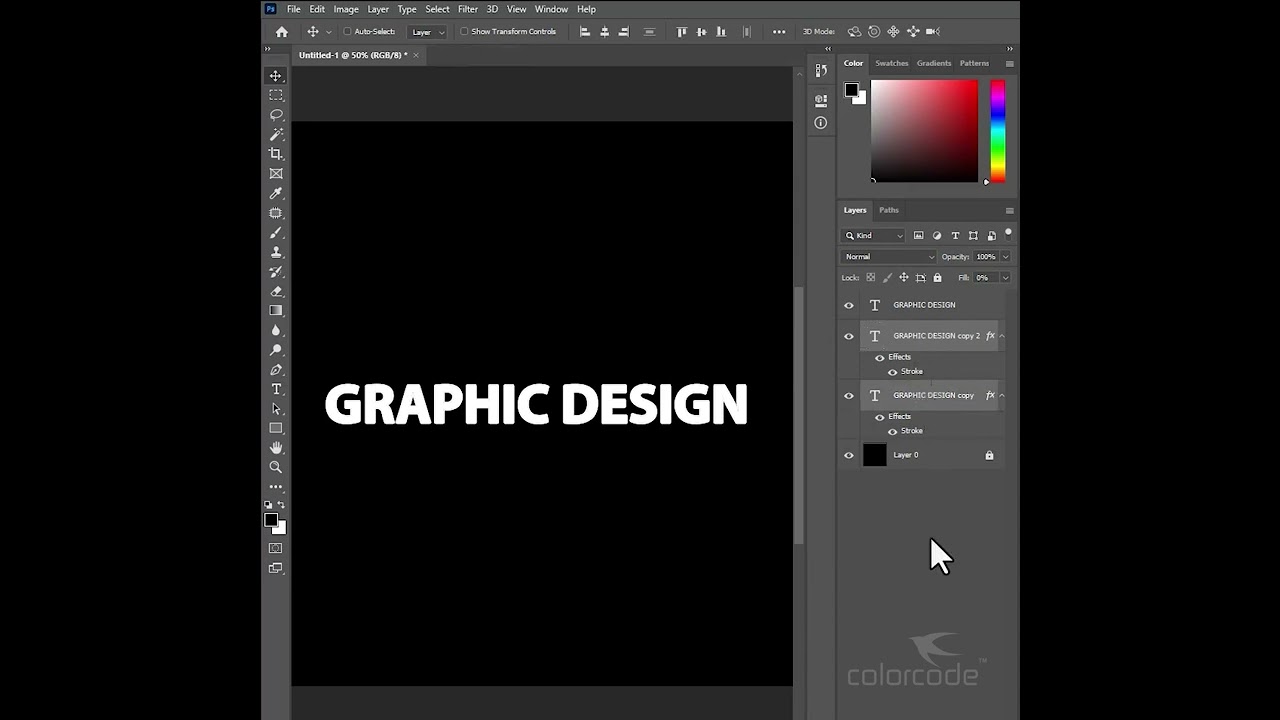This screenshot has width=1280, height=720.
Task: Open the Edit Toolbar three-dots menu
Action: coord(276,487)
